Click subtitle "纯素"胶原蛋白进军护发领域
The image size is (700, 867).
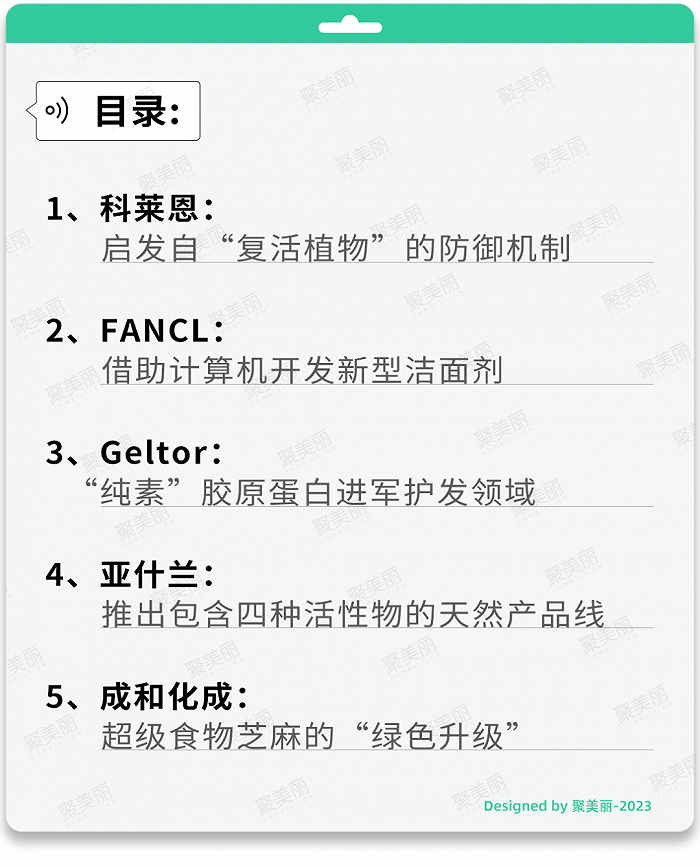[310, 492]
